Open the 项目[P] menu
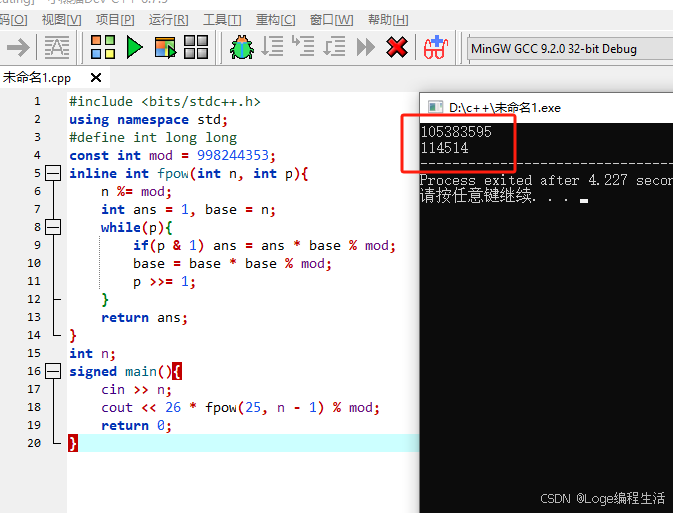The height and width of the screenshot is (513, 673). [115, 20]
